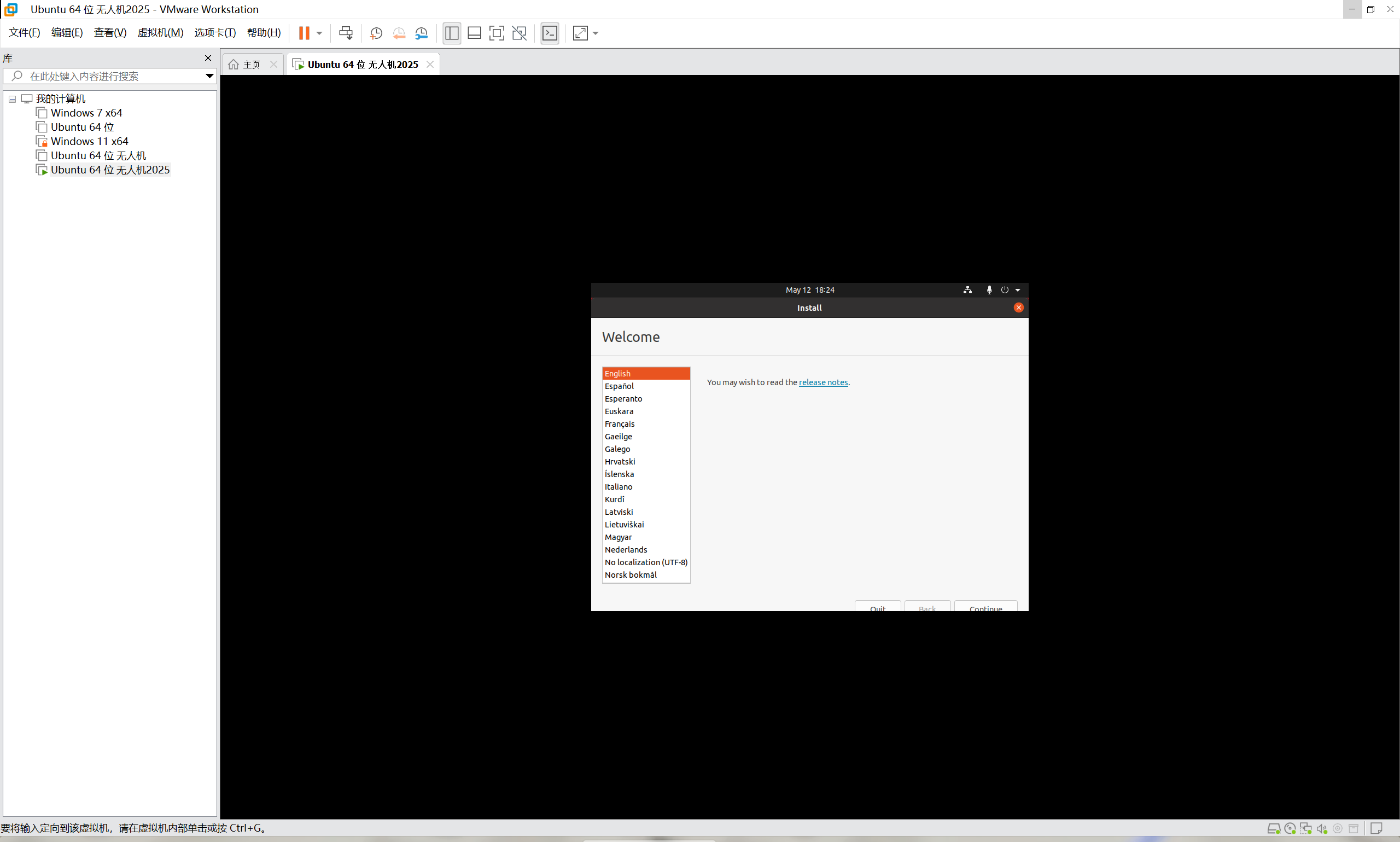Select the 我的计算机 root item
The image size is (1400, 842).
coord(60,98)
